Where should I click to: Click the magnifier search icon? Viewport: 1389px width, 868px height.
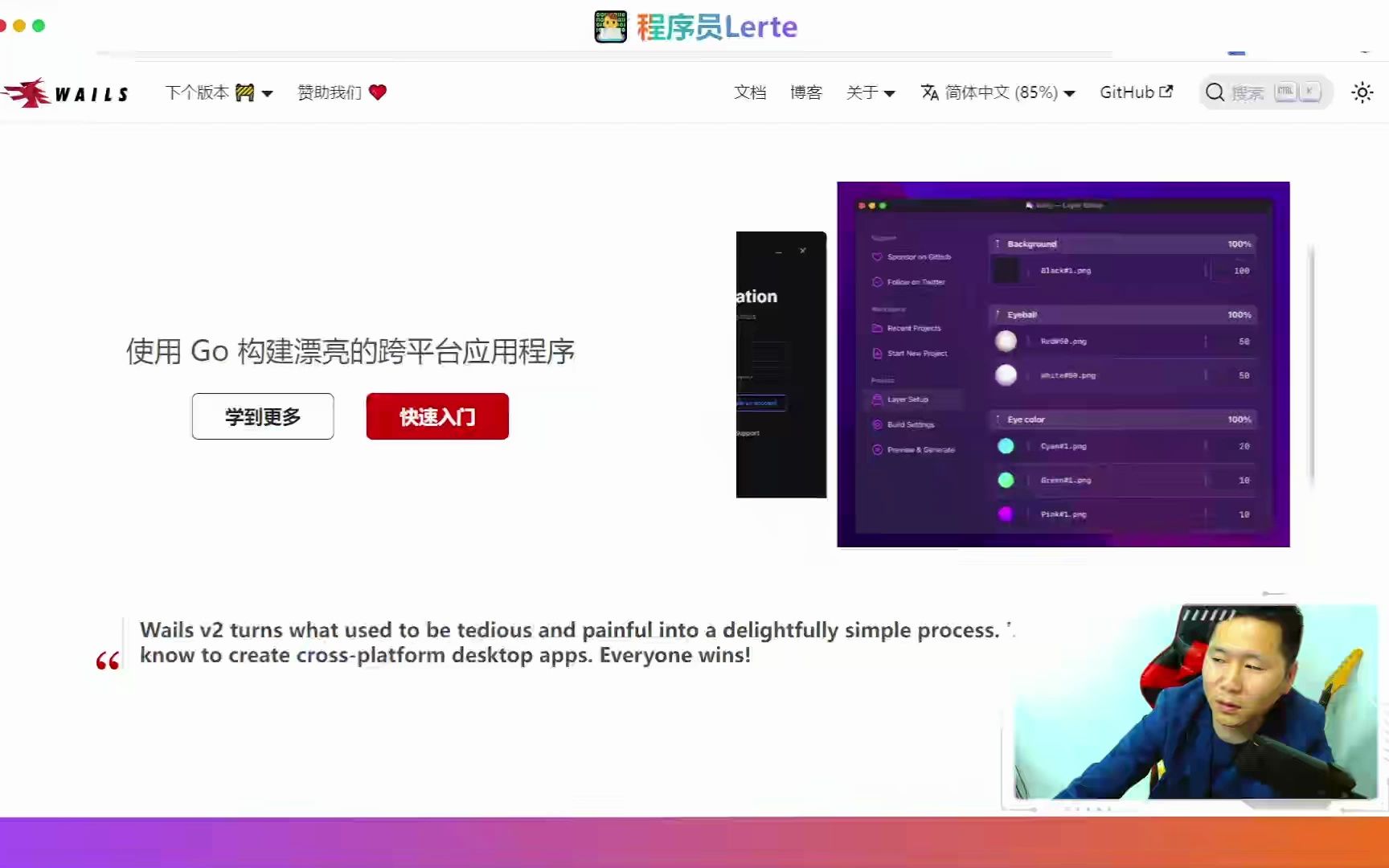pos(1215,92)
